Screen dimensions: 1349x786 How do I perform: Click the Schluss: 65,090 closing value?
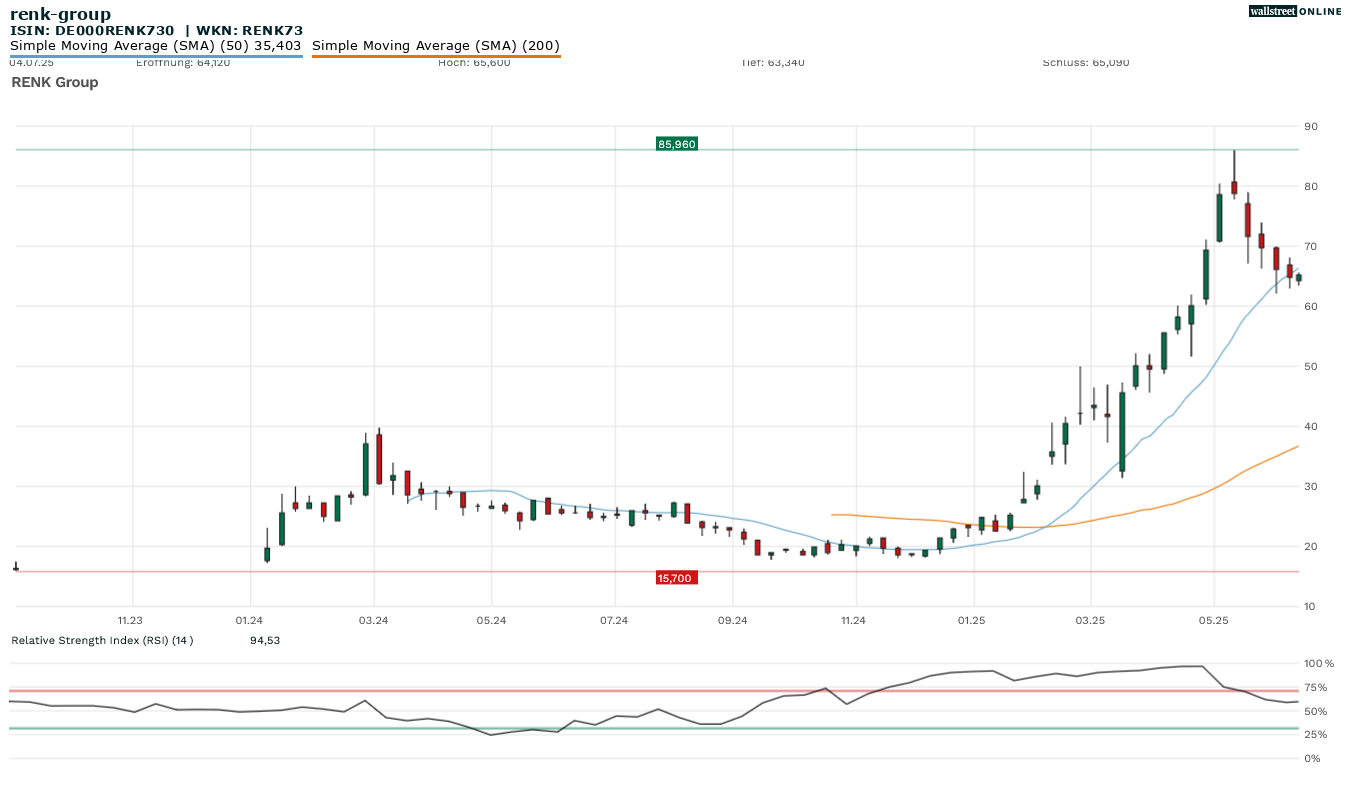pos(1085,62)
